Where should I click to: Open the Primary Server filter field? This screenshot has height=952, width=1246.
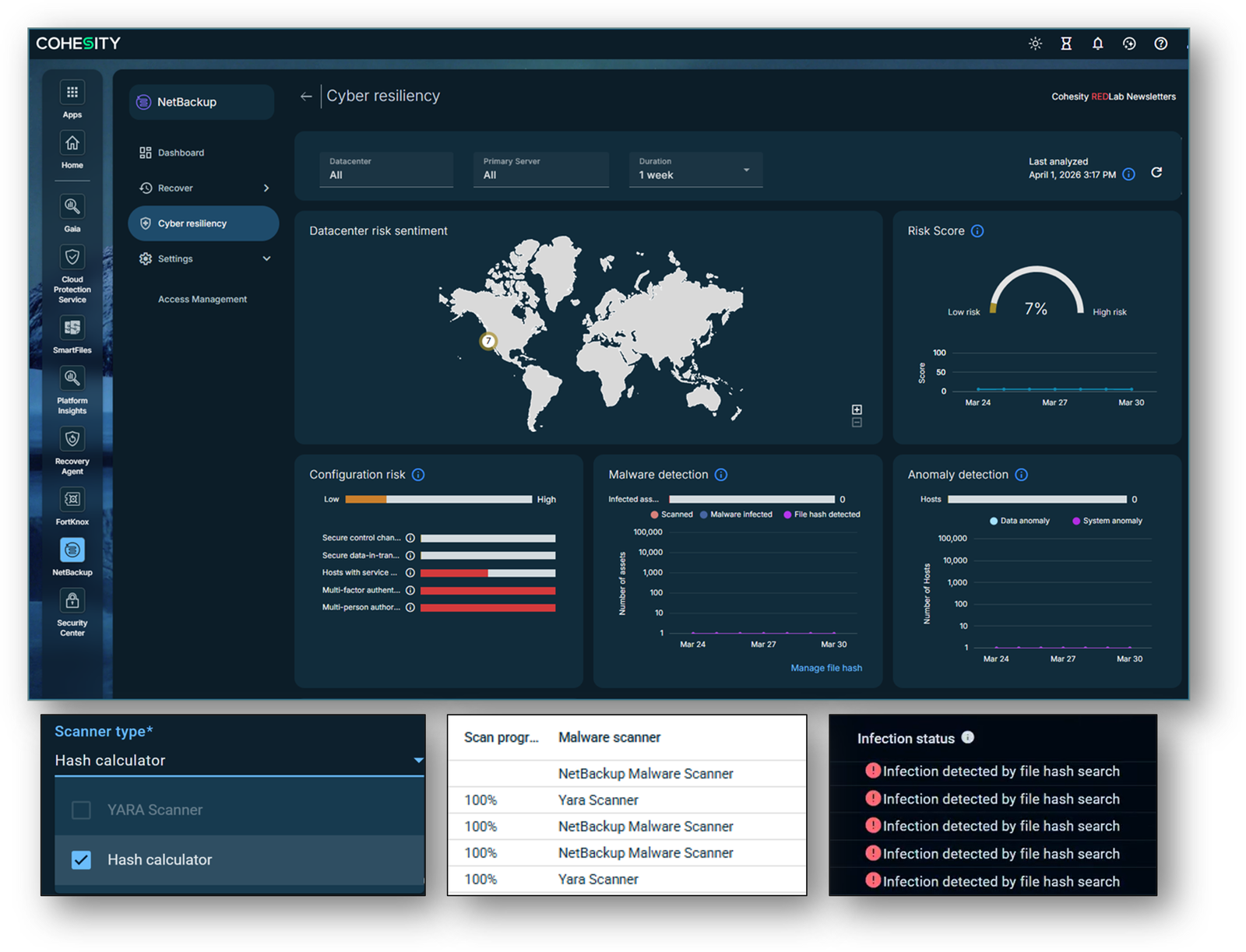(541, 170)
